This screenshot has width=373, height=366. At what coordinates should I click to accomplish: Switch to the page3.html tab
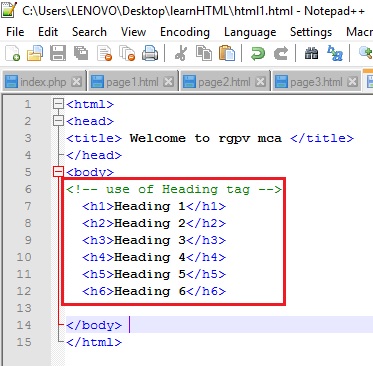317,82
